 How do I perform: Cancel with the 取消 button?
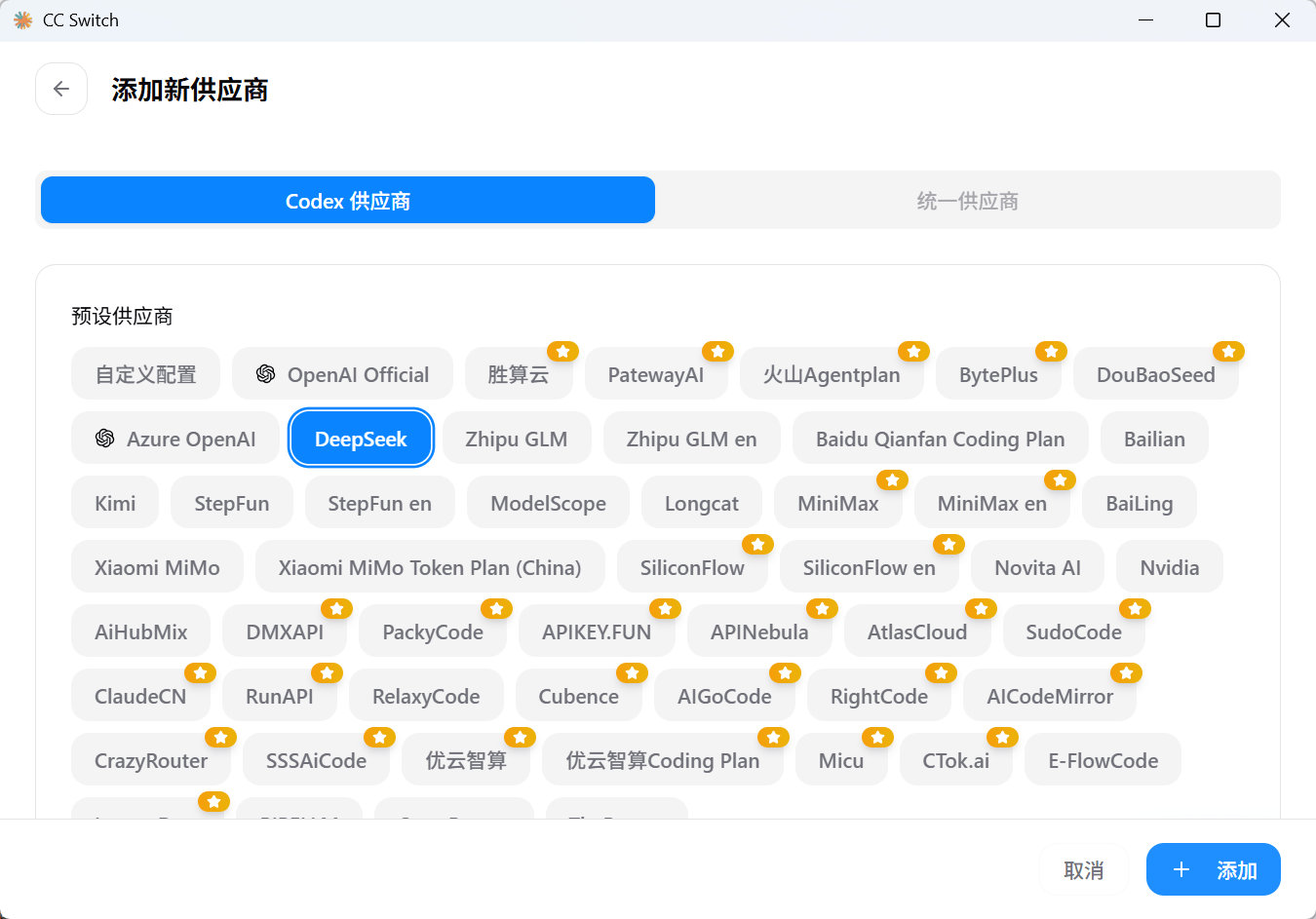[1084, 869]
